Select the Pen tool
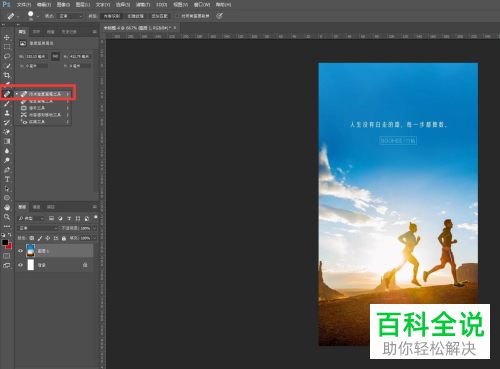 [x=7, y=170]
